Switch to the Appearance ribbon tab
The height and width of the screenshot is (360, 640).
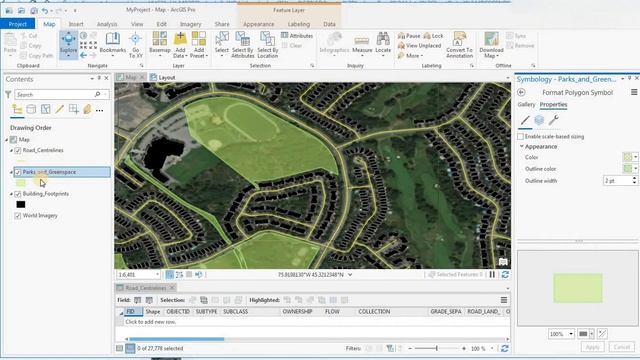[x=259, y=24]
